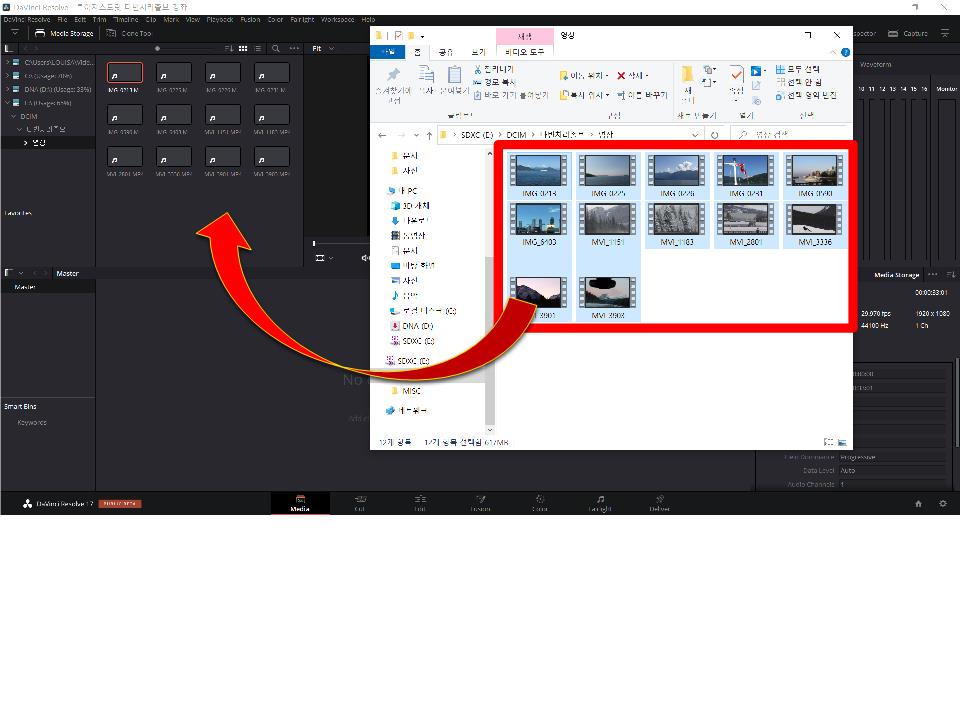Open Project Settings gear icon
Image resolution: width=960 pixels, height=720 pixels.
(x=943, y=503)
